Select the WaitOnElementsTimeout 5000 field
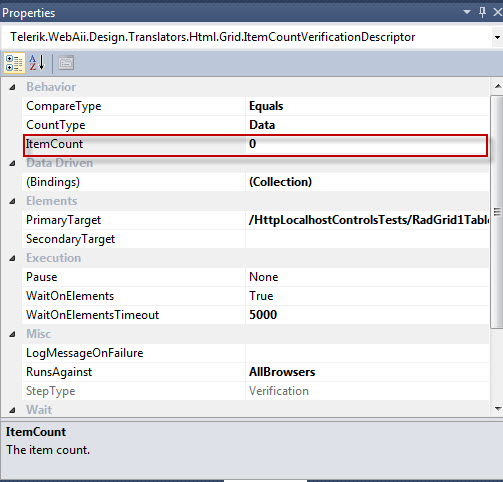 [367, 315]
